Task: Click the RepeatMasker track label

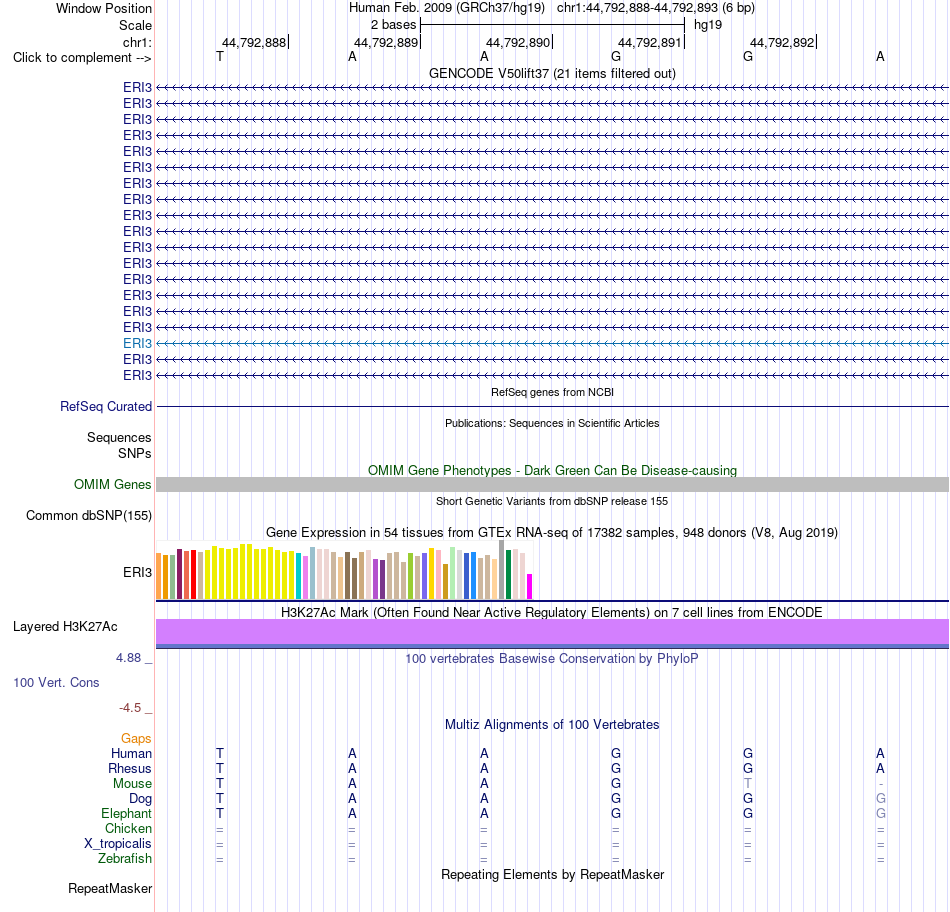Action: pyautogui.click(x=110, y=889)
